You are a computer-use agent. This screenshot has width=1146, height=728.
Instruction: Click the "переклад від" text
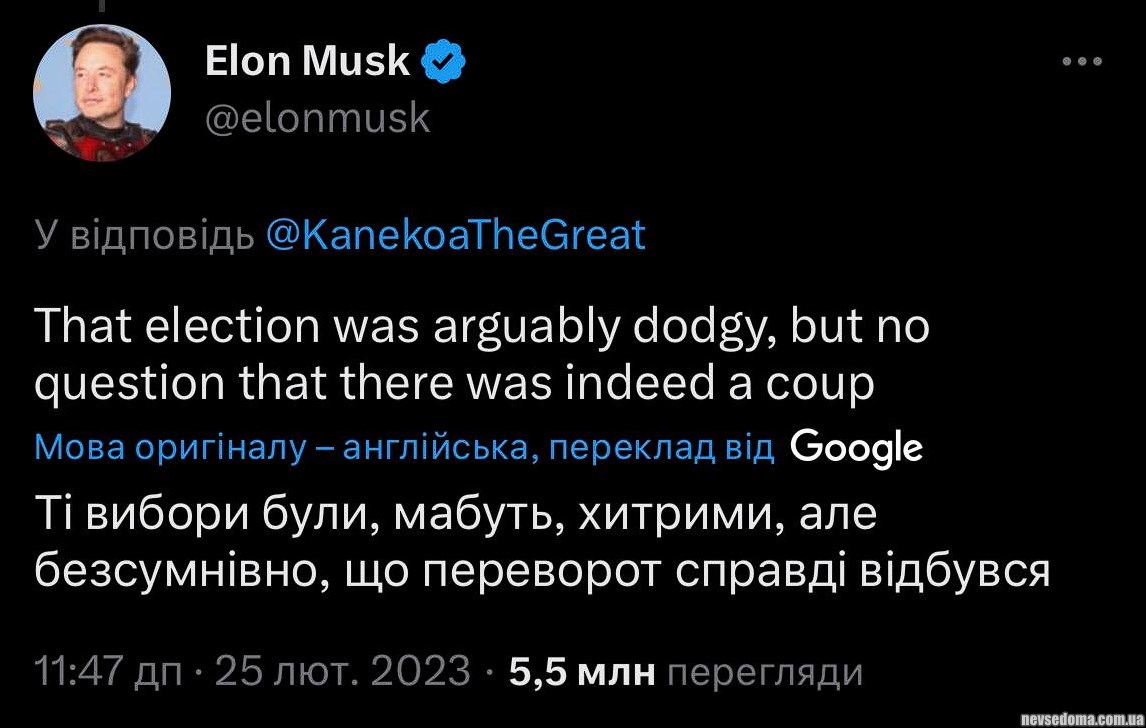[x=661, y=449]
